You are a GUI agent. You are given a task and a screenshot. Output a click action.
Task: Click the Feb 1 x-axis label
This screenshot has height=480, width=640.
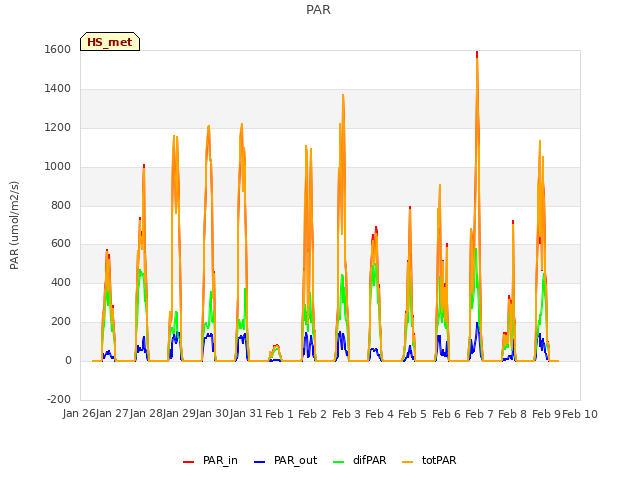(280, 414)
